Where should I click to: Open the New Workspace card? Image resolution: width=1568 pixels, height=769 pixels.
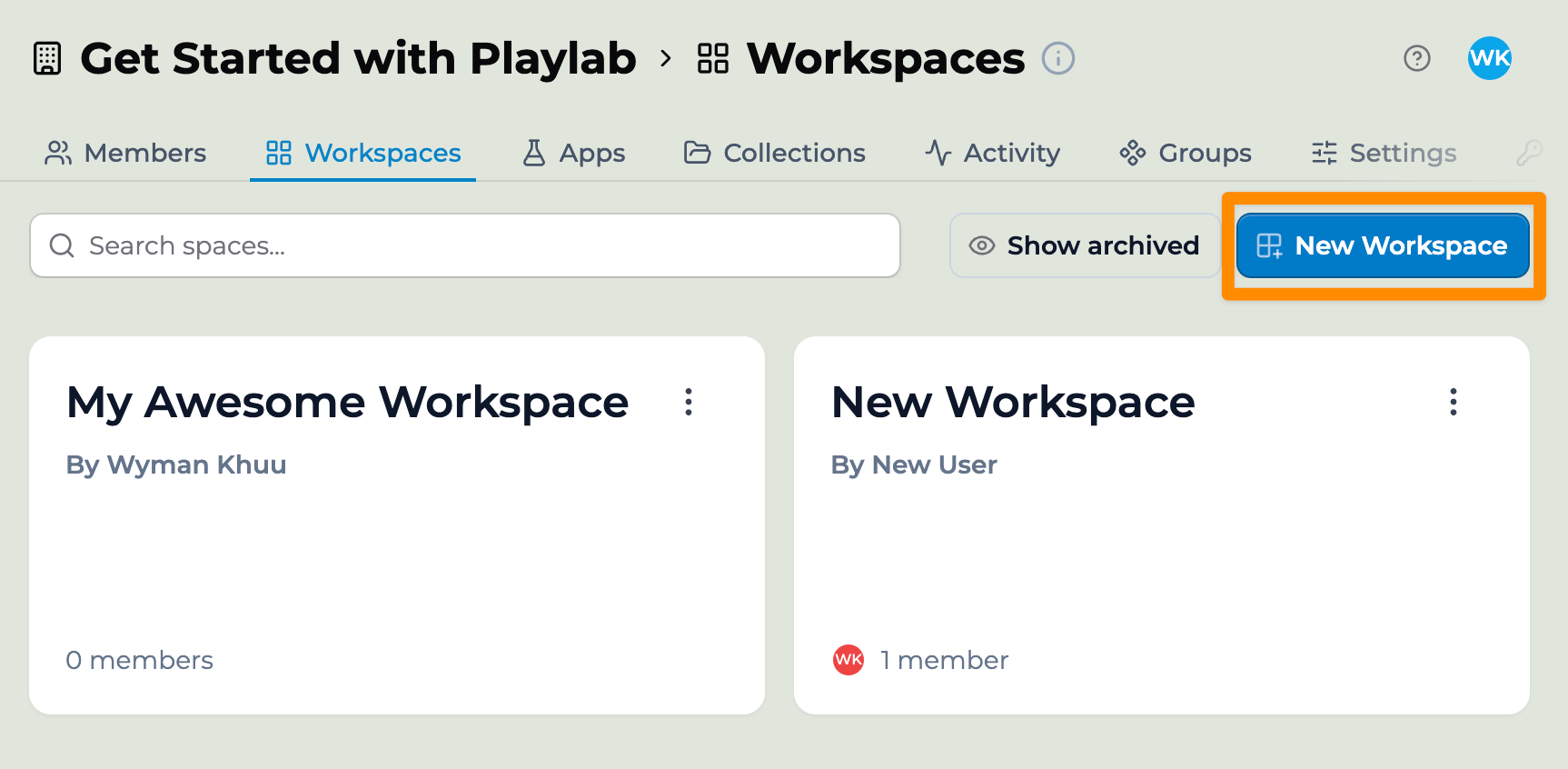(x=1162, y=525)
